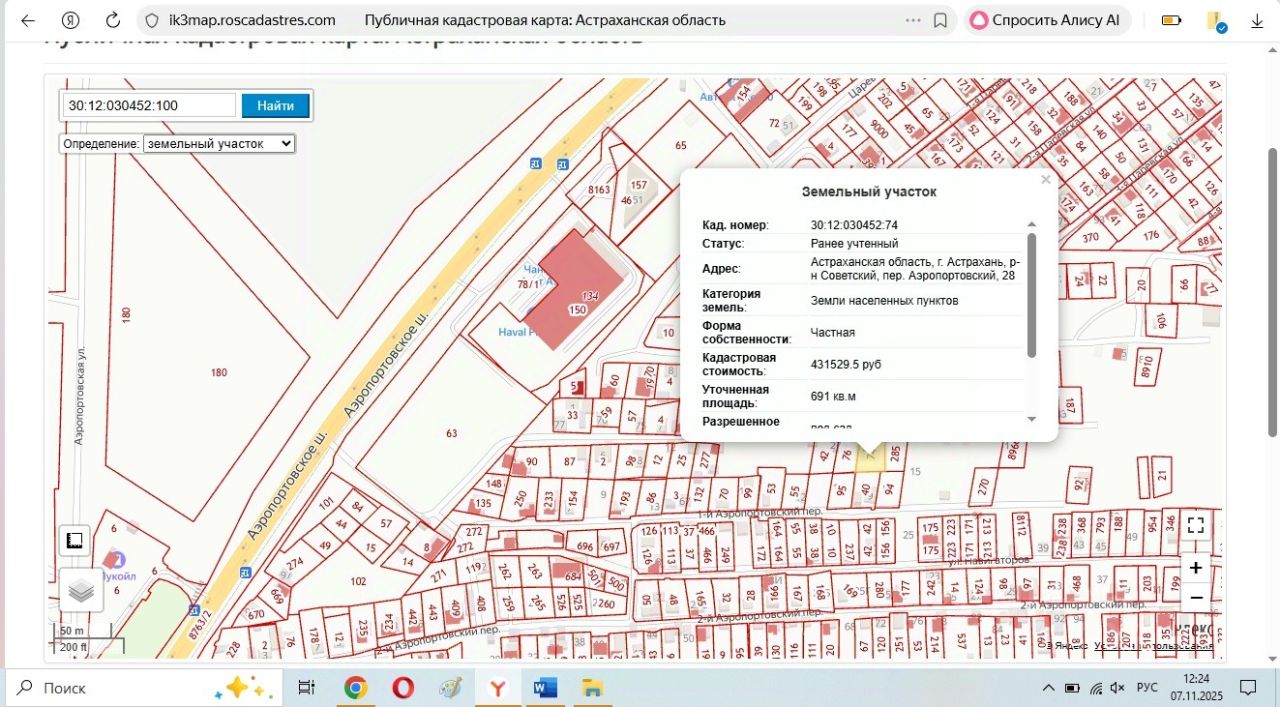1280x707 pixels.
Task: Switch the map to fullscreen
Action: coord(1195,525)
